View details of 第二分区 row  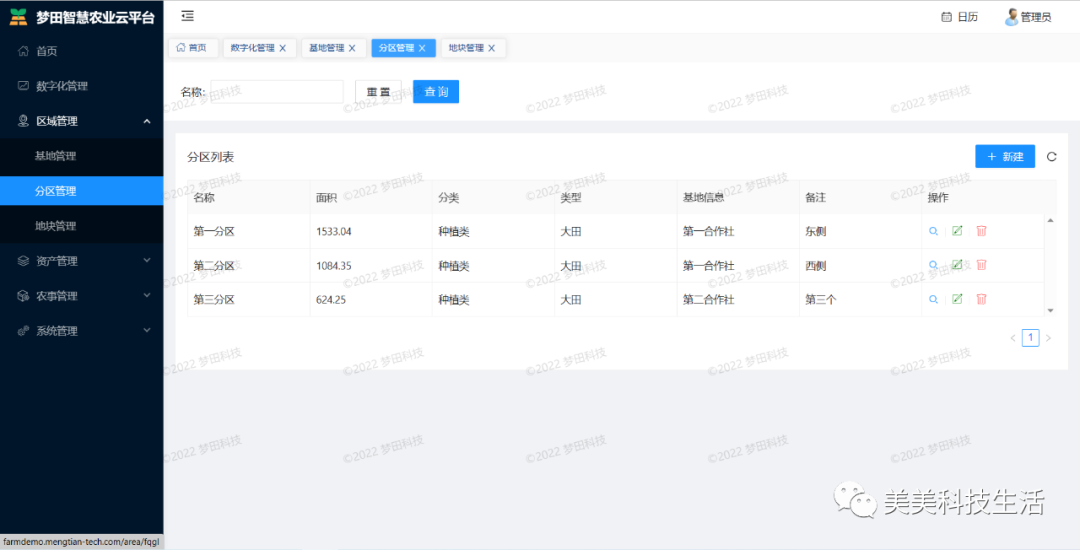[x=933, y=264]
